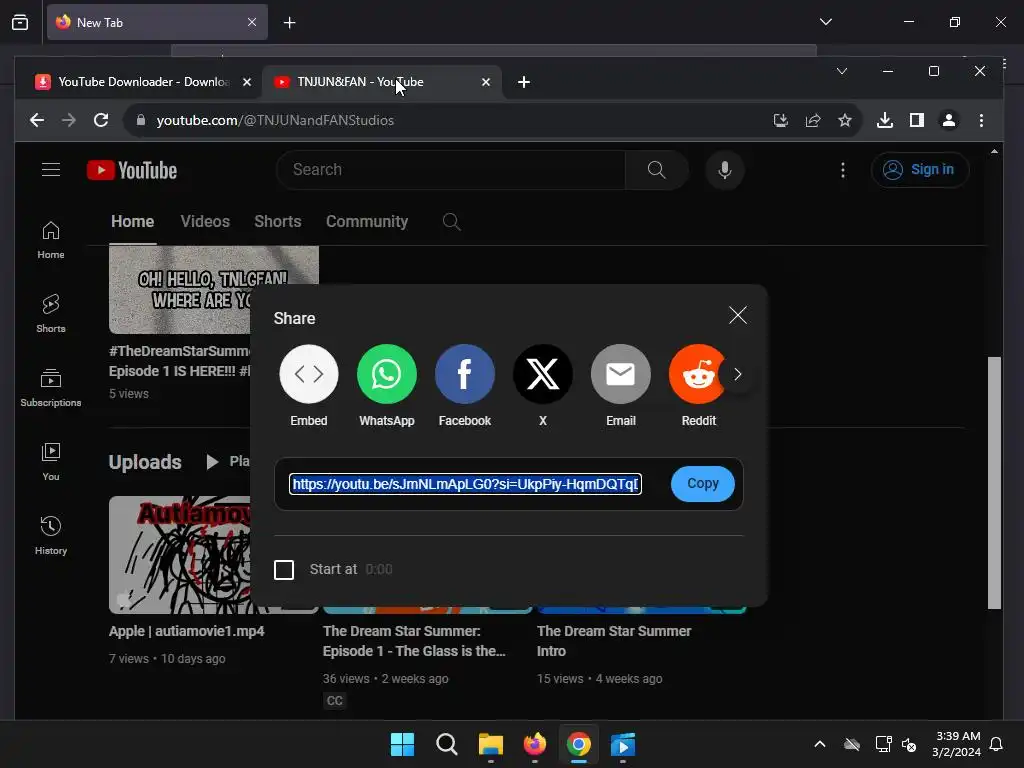Open the Uploads section heading

coord(145,462)
